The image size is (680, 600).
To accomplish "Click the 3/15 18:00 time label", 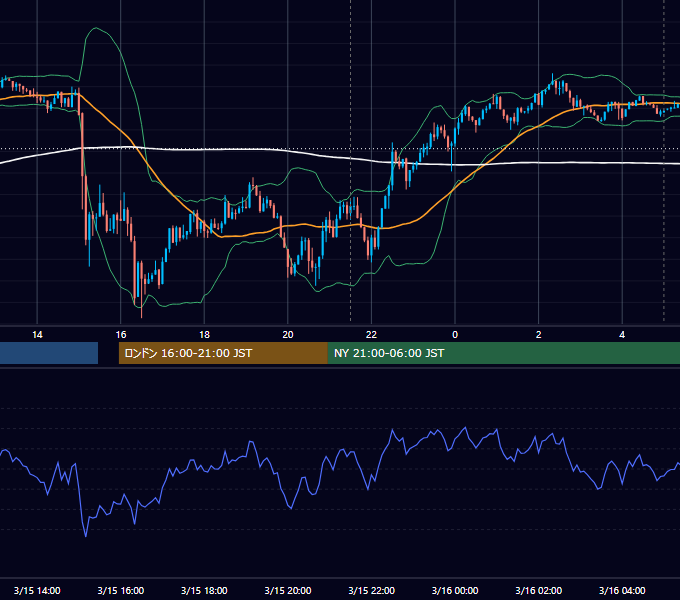I will coord(204,590).
